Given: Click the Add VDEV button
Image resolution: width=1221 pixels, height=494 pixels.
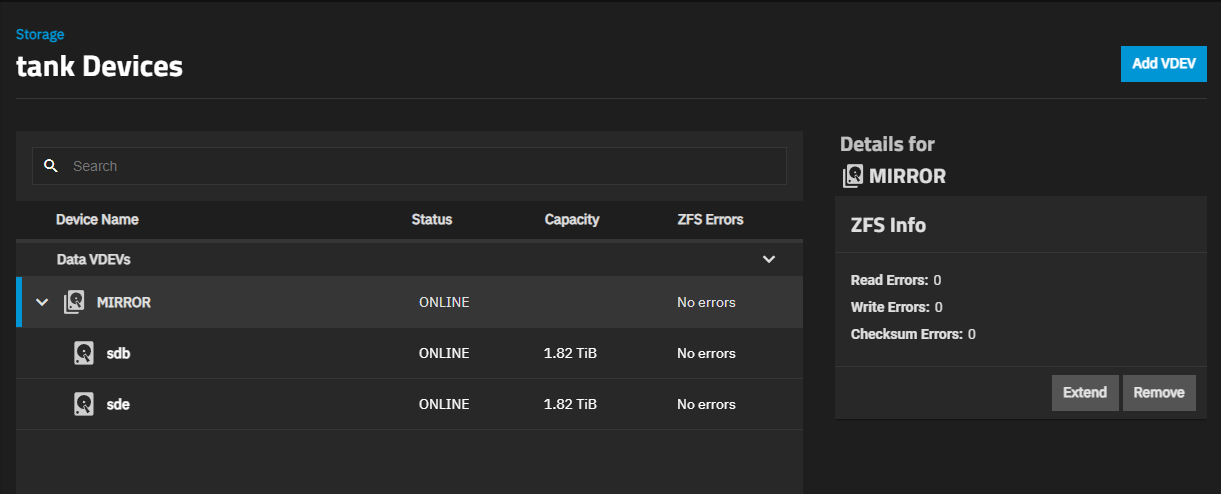Looking at the screenshot, I should [x=1163, y=63].
